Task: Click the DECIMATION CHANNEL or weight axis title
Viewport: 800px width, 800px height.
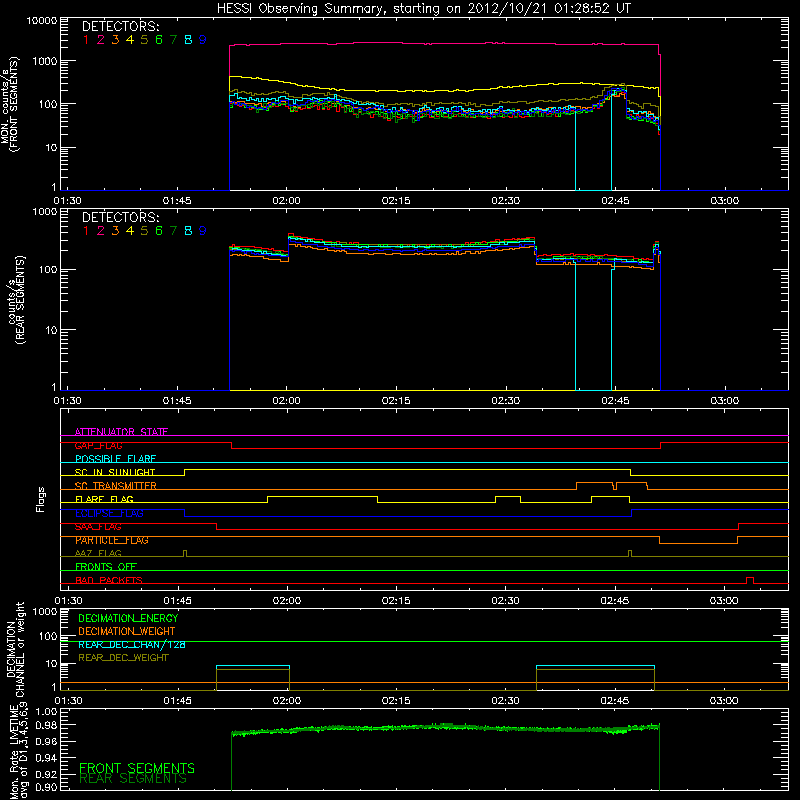Action: point(15,649)
